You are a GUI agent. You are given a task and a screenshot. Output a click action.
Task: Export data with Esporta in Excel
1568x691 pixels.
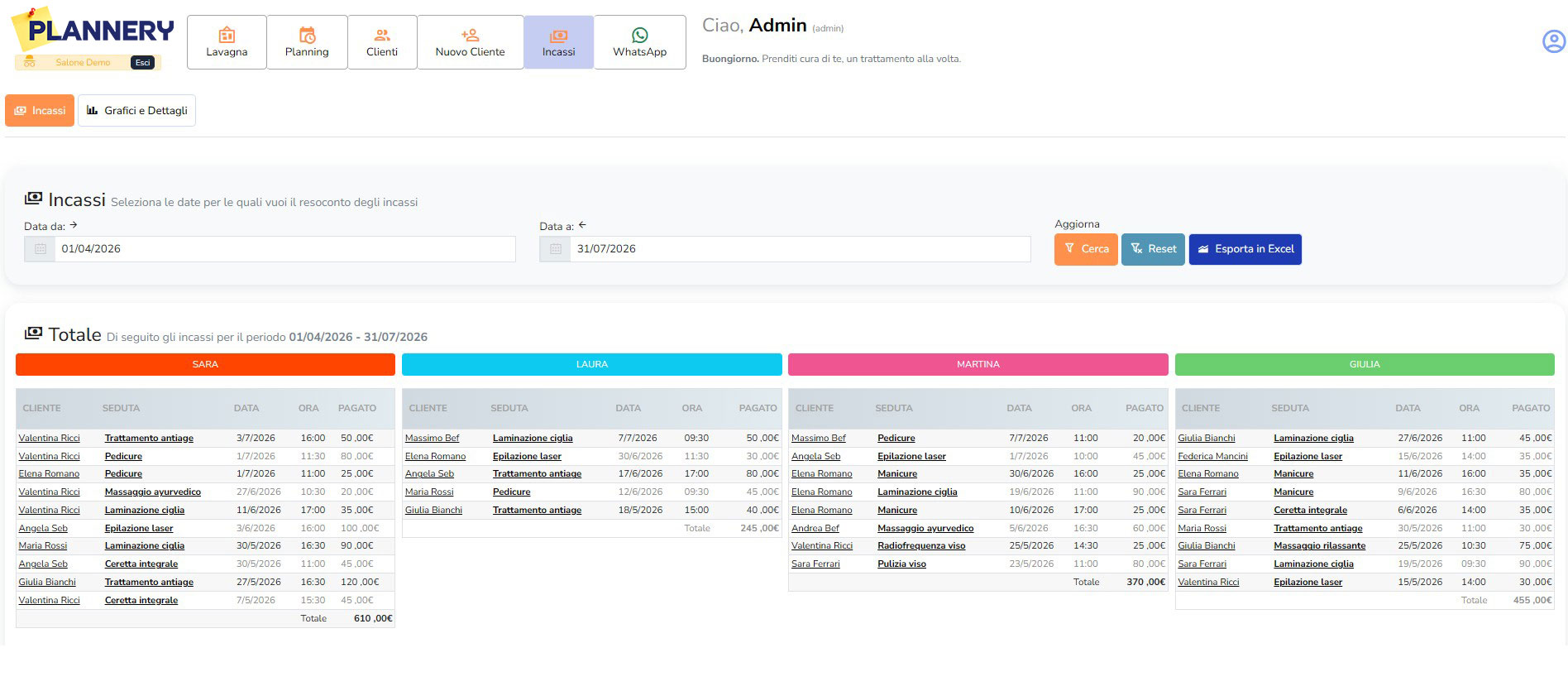point(1245,249)
